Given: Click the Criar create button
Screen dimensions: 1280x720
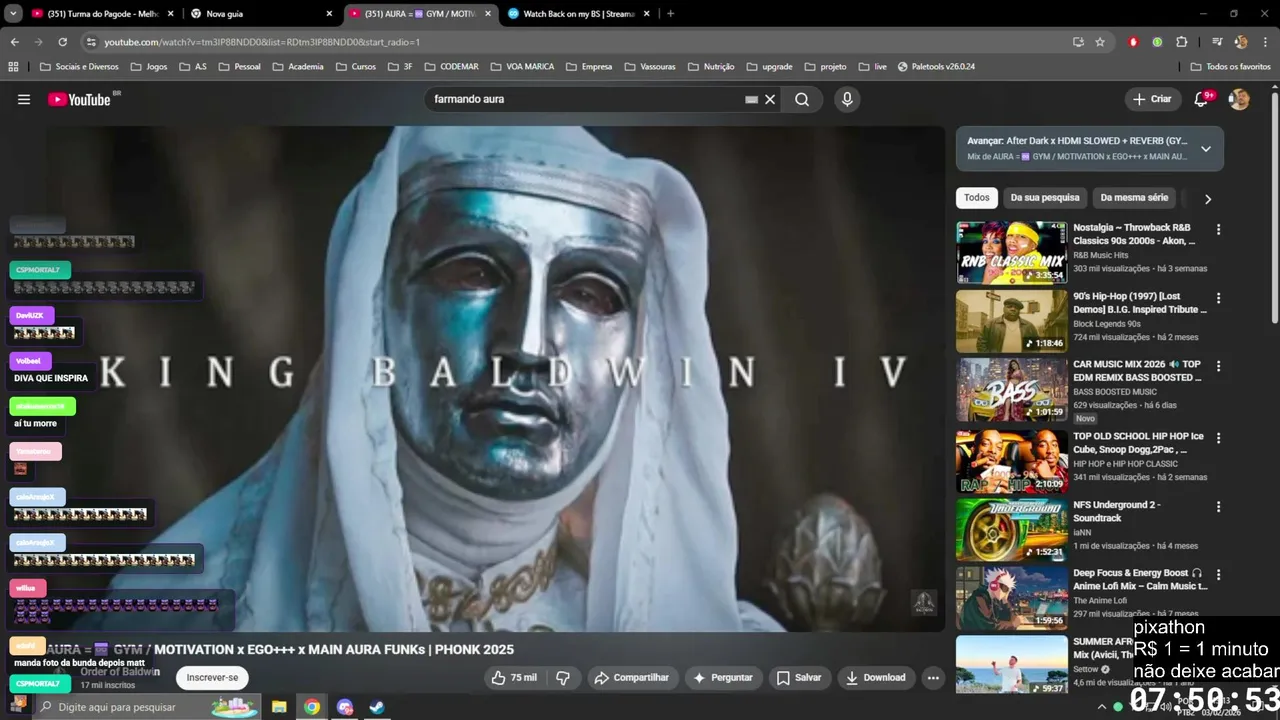Looking at the screenshot, I should 1151,99.
